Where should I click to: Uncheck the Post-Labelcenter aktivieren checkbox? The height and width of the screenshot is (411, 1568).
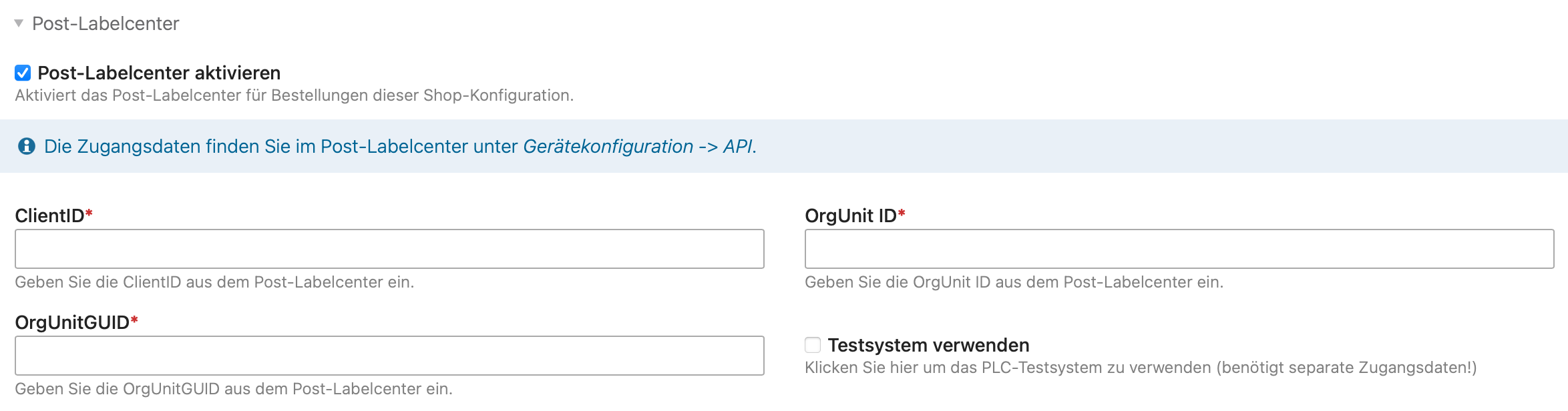(x=23, y=73)
